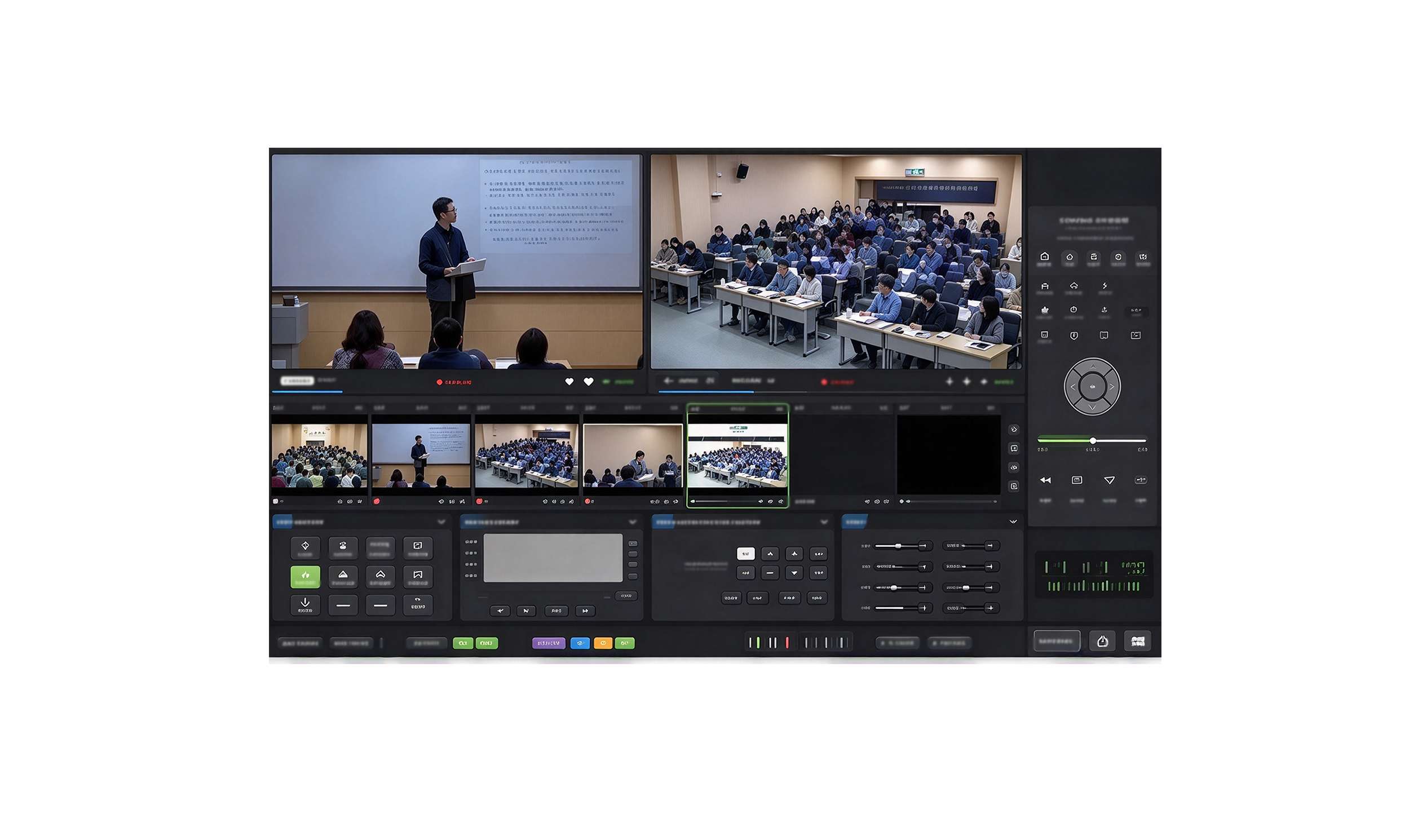Adjust the top-left slider in the sliders panel
The image size is (1409, 840).
(899, 546)
